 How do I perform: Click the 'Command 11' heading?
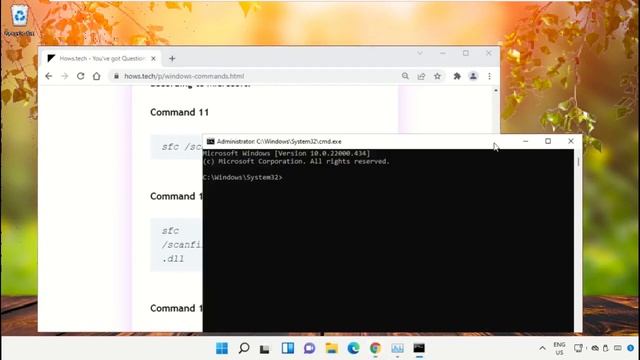tap(179, 112)
